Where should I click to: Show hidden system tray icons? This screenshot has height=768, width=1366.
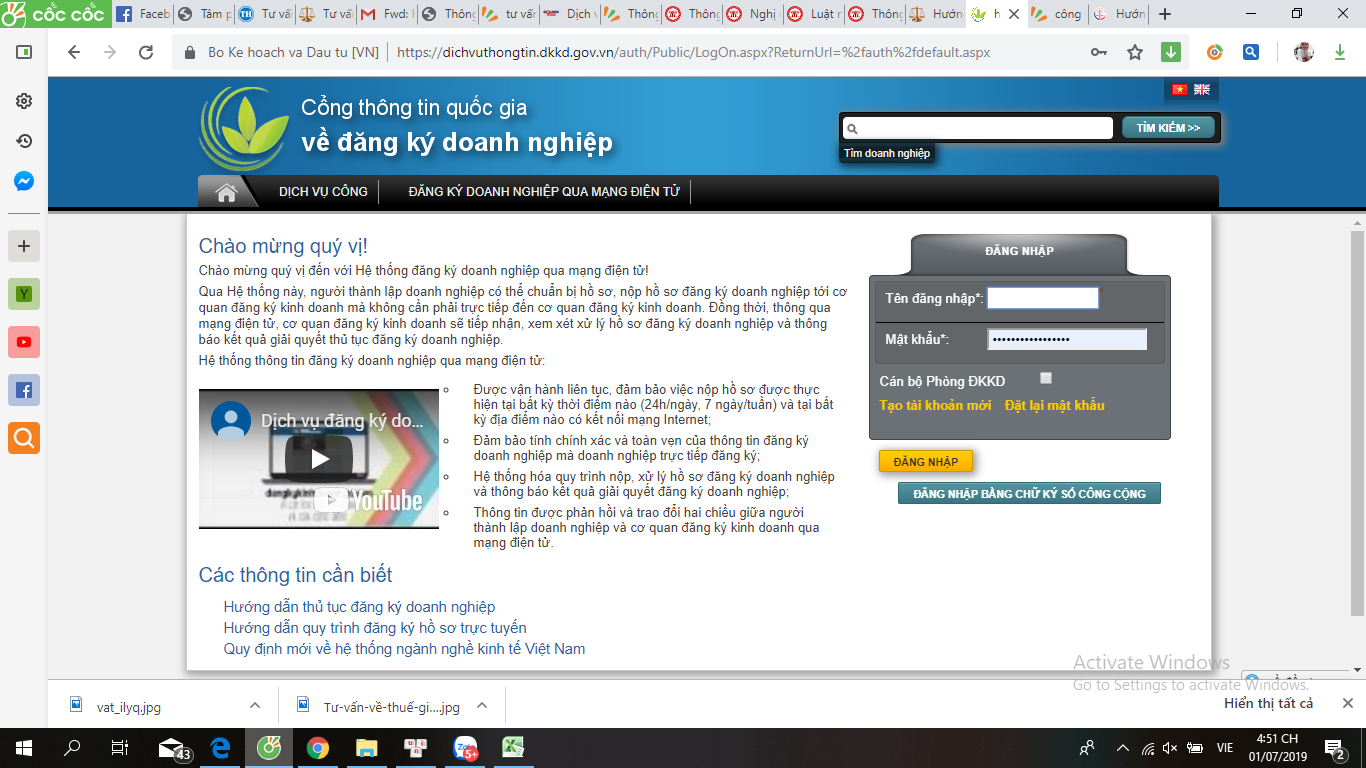(x=1122, y=748)
